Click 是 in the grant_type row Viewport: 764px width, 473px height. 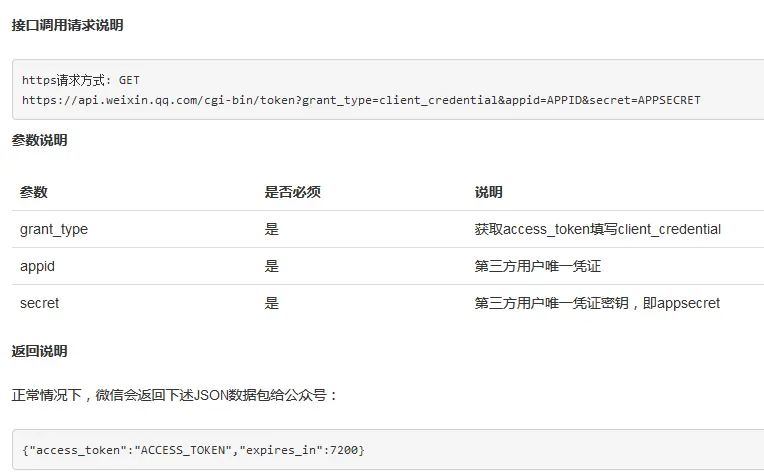272,229
